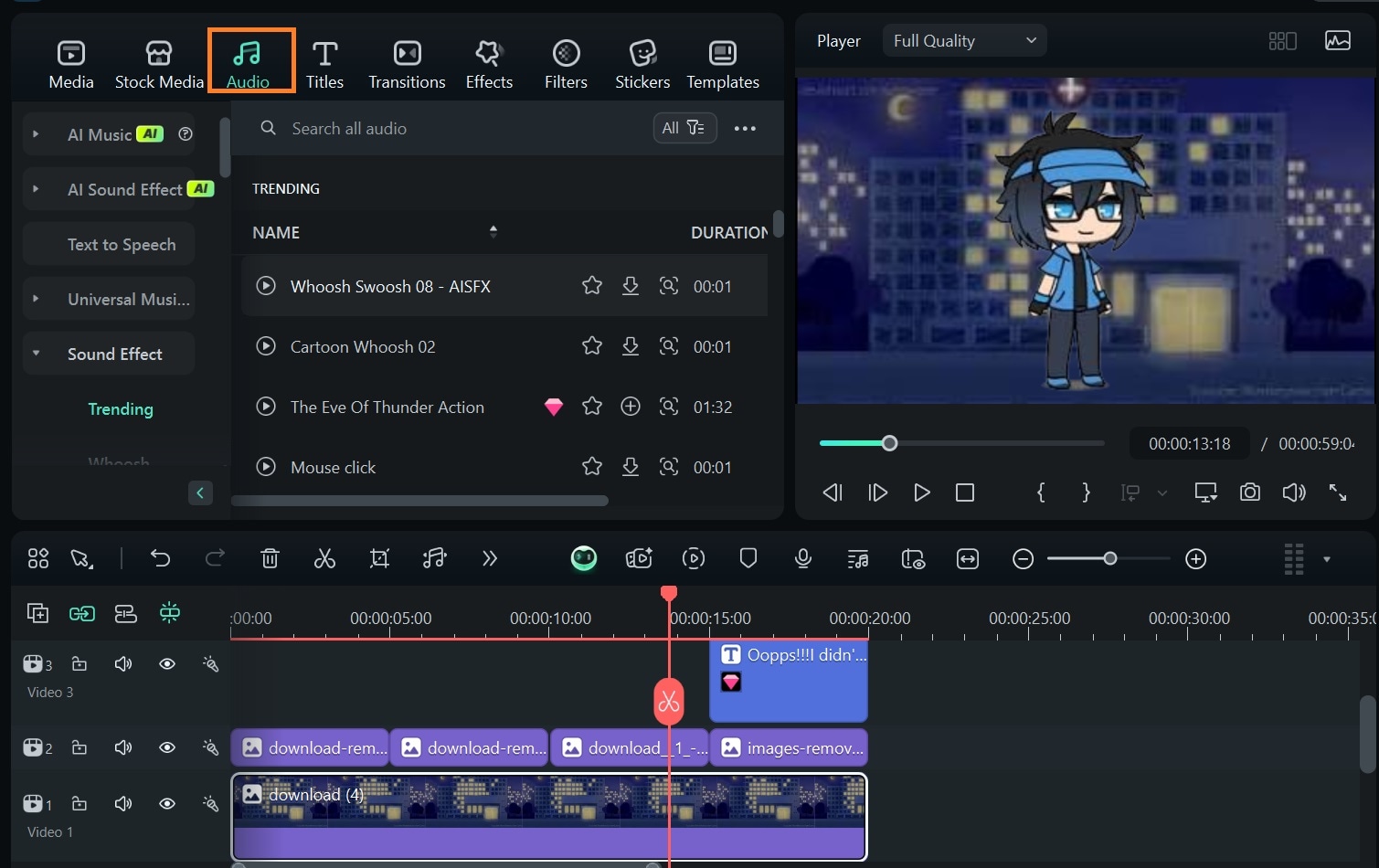Split clip with the scissors tool
Screen dimensions: 1379x868
[x=324, y=558]
